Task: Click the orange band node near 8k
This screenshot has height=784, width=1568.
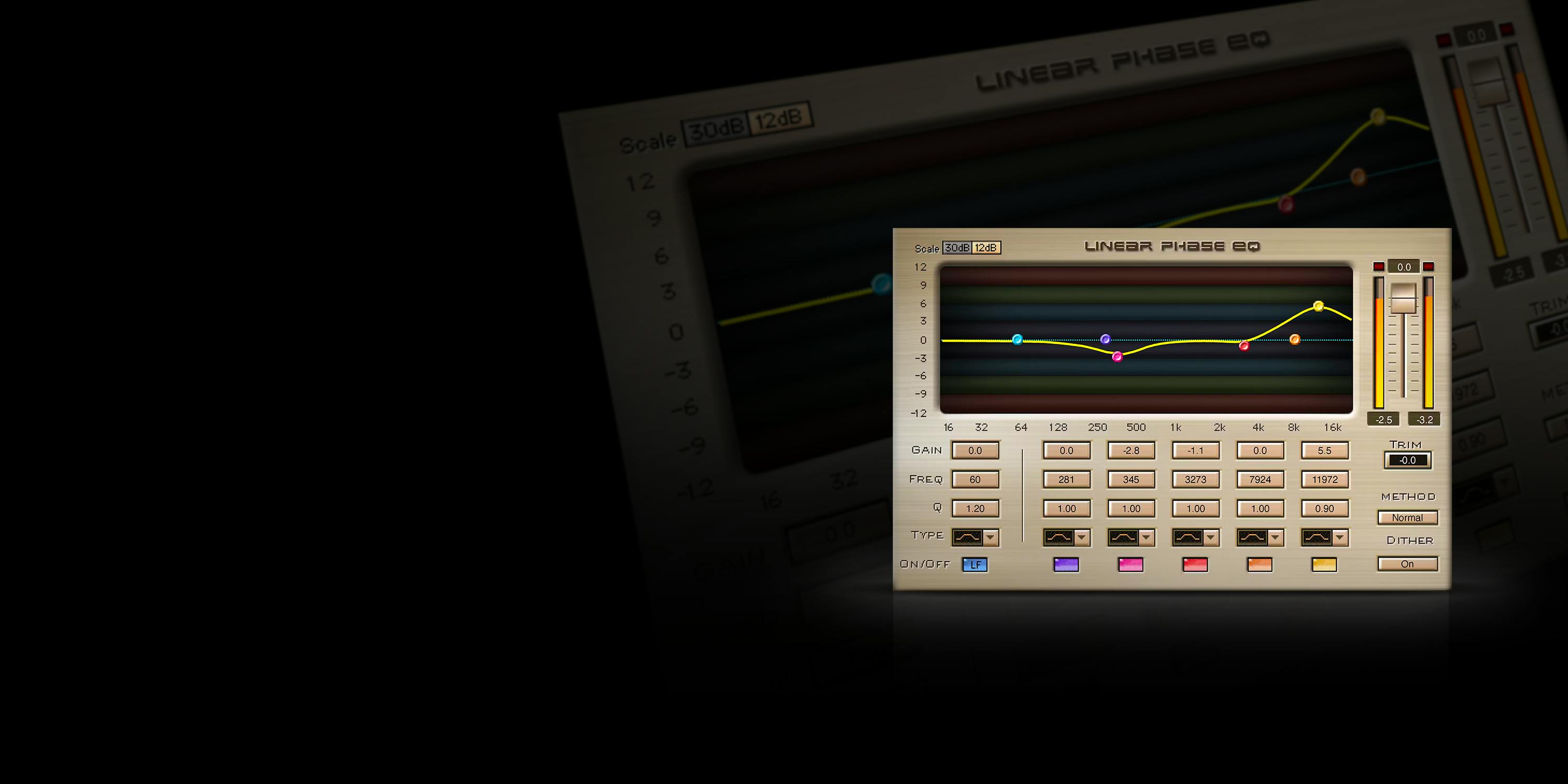Action: (1295, 339)
